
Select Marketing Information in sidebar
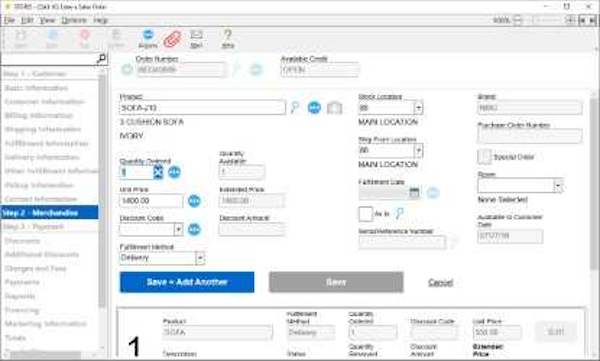tap(46, 324)
